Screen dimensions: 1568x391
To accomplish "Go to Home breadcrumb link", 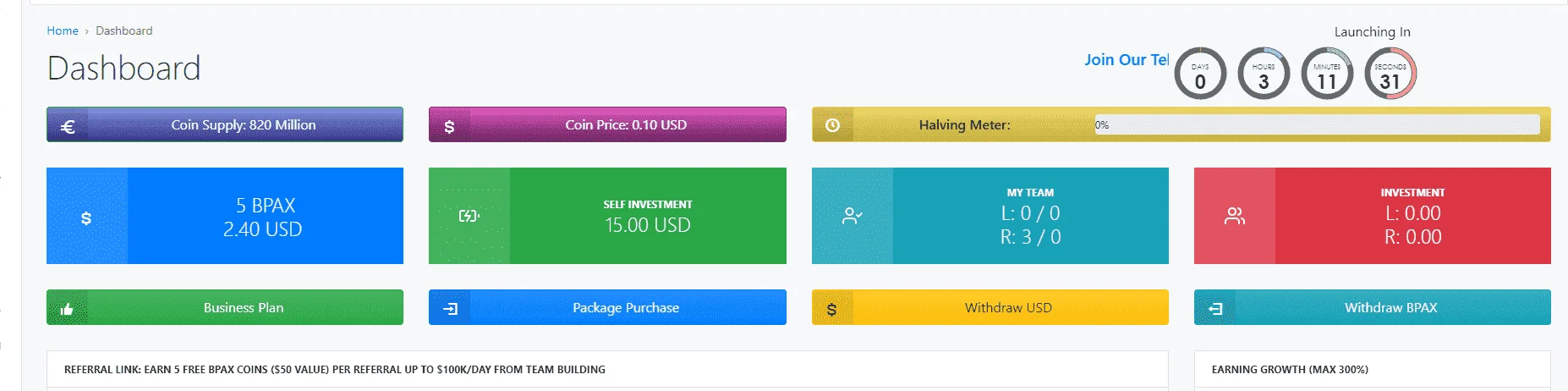I will [x=63, y=30].
